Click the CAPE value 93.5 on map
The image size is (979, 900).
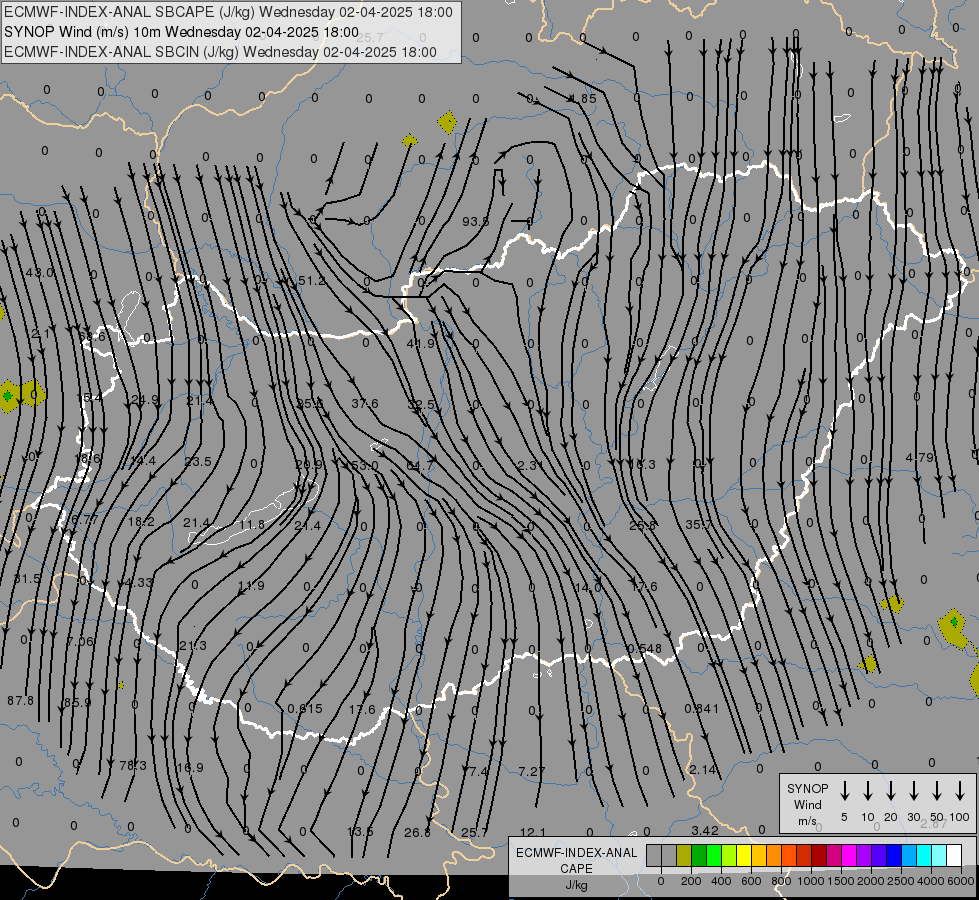pos(475,222)
